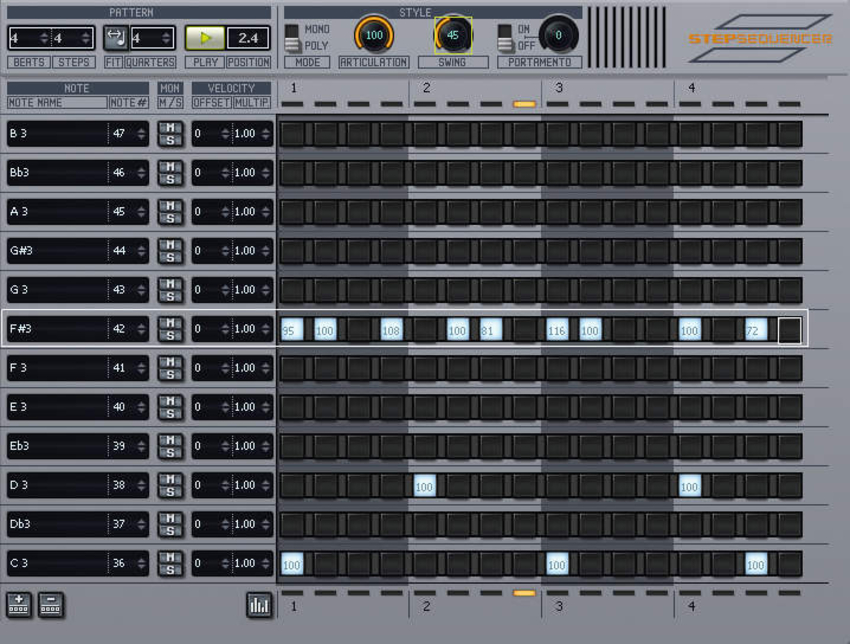Change note number 42 stepper for F#3
Screen dimensions: 850x644
point(141,329)
